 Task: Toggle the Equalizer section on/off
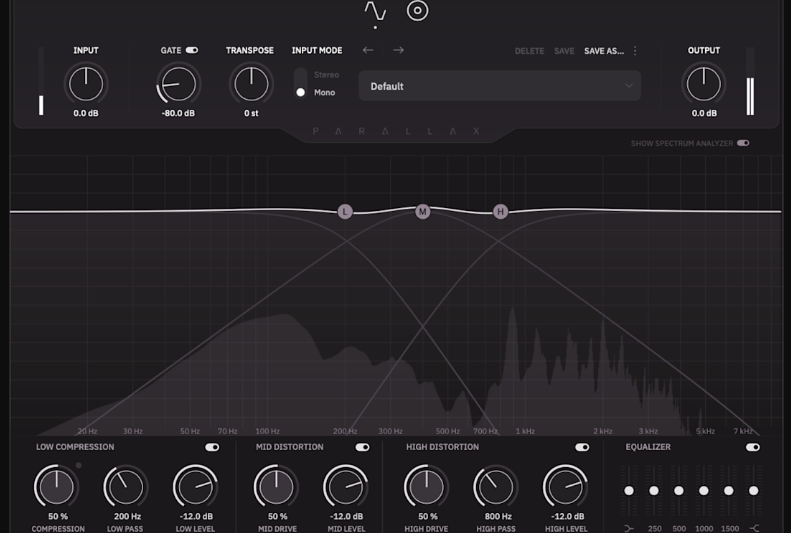[x=753, y=447]
